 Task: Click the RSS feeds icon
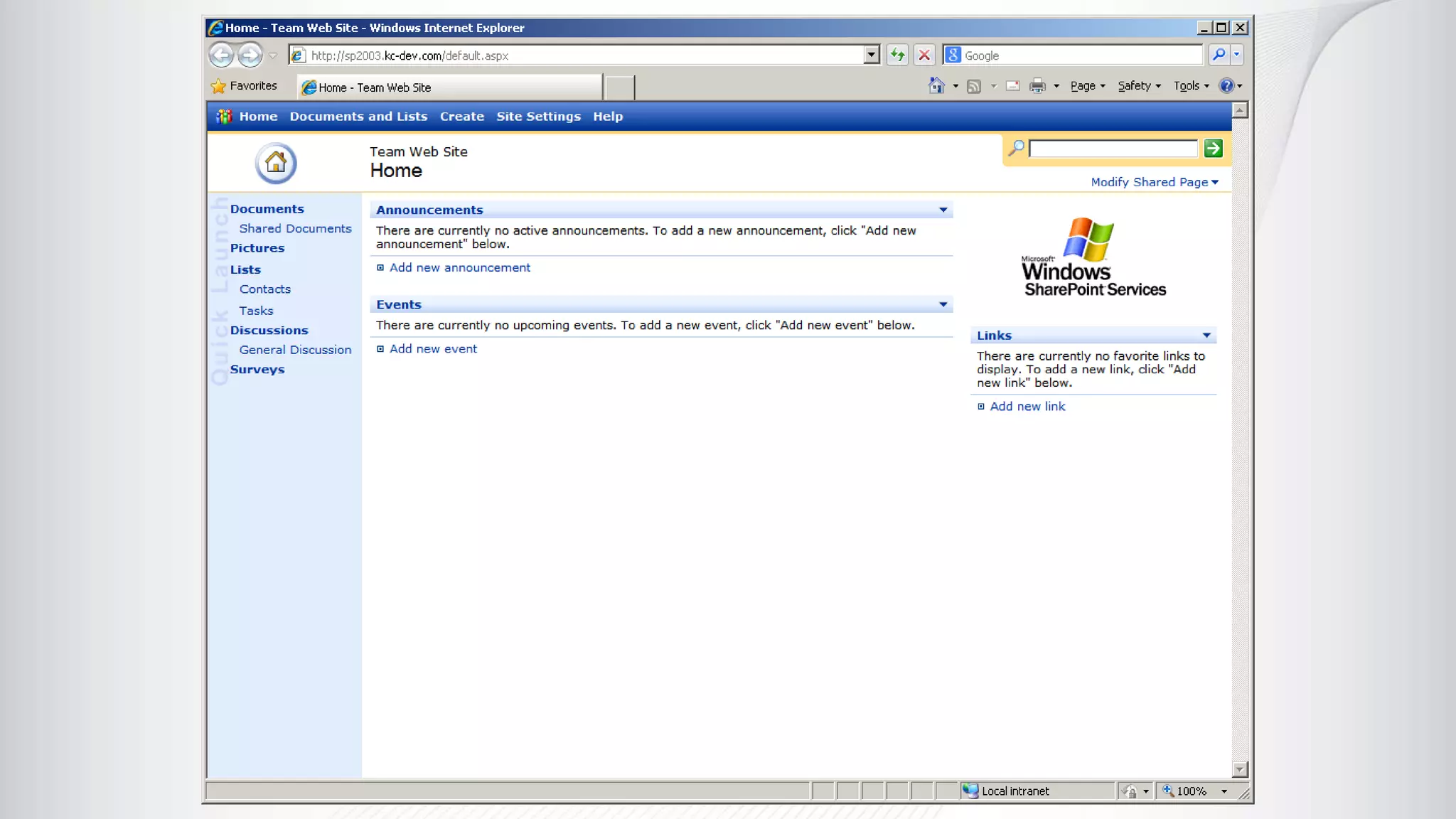click(x=974, y=86)
